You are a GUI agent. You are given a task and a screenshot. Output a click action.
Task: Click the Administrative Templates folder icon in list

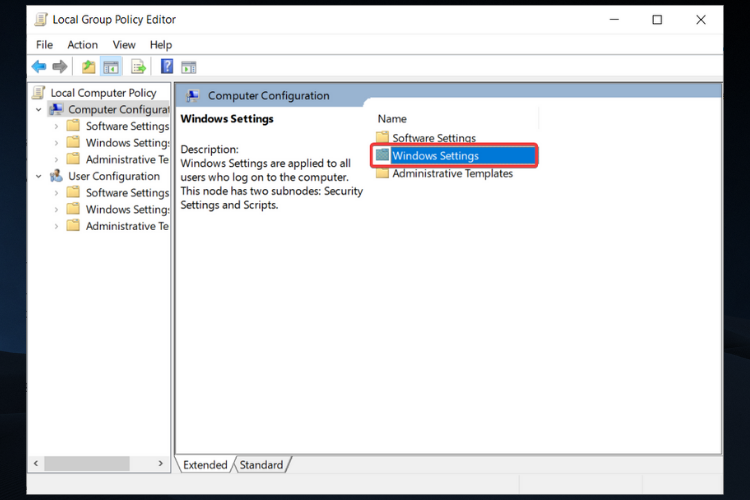382,173
